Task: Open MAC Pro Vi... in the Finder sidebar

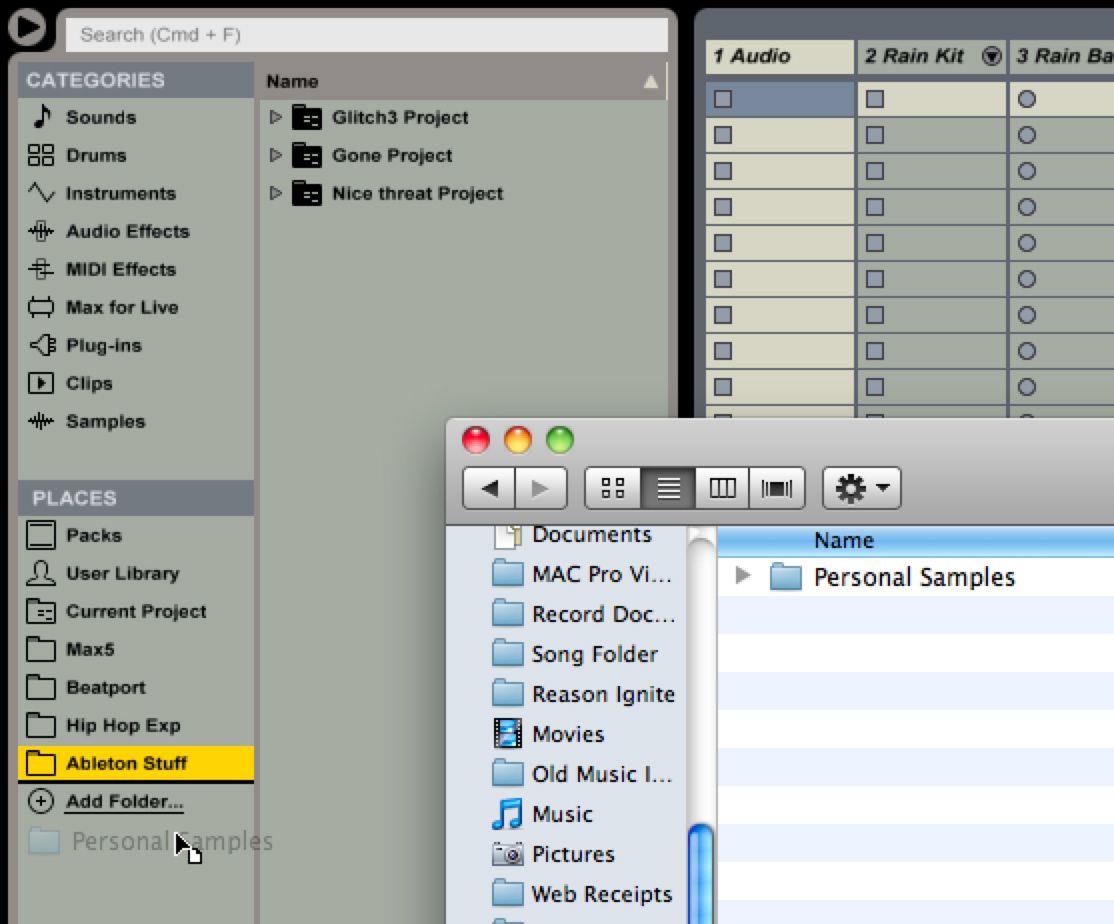Action: click(x=582, y=574)
